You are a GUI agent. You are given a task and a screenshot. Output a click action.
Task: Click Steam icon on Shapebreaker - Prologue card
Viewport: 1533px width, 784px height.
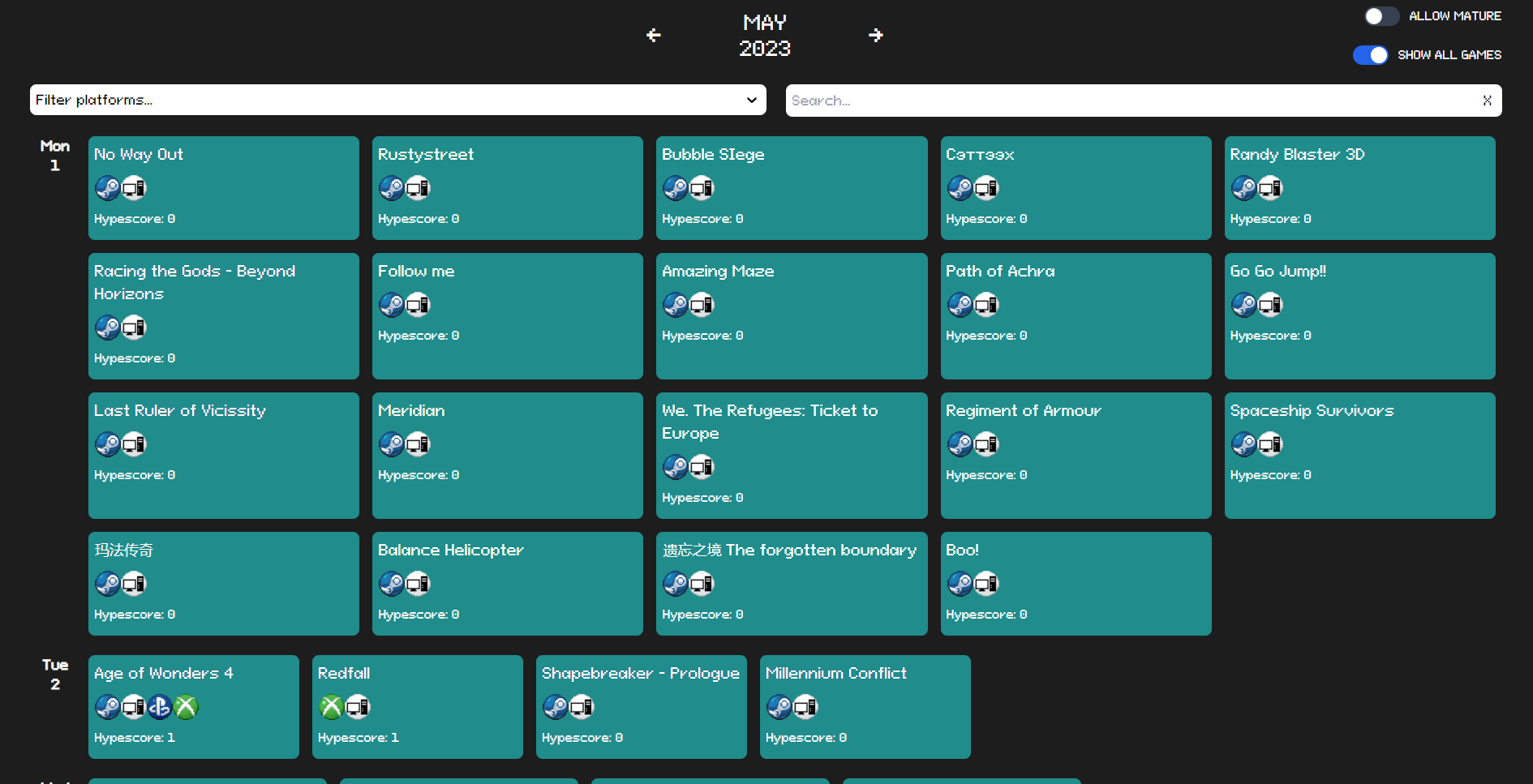pyautogui.click(x=555, y=707)
